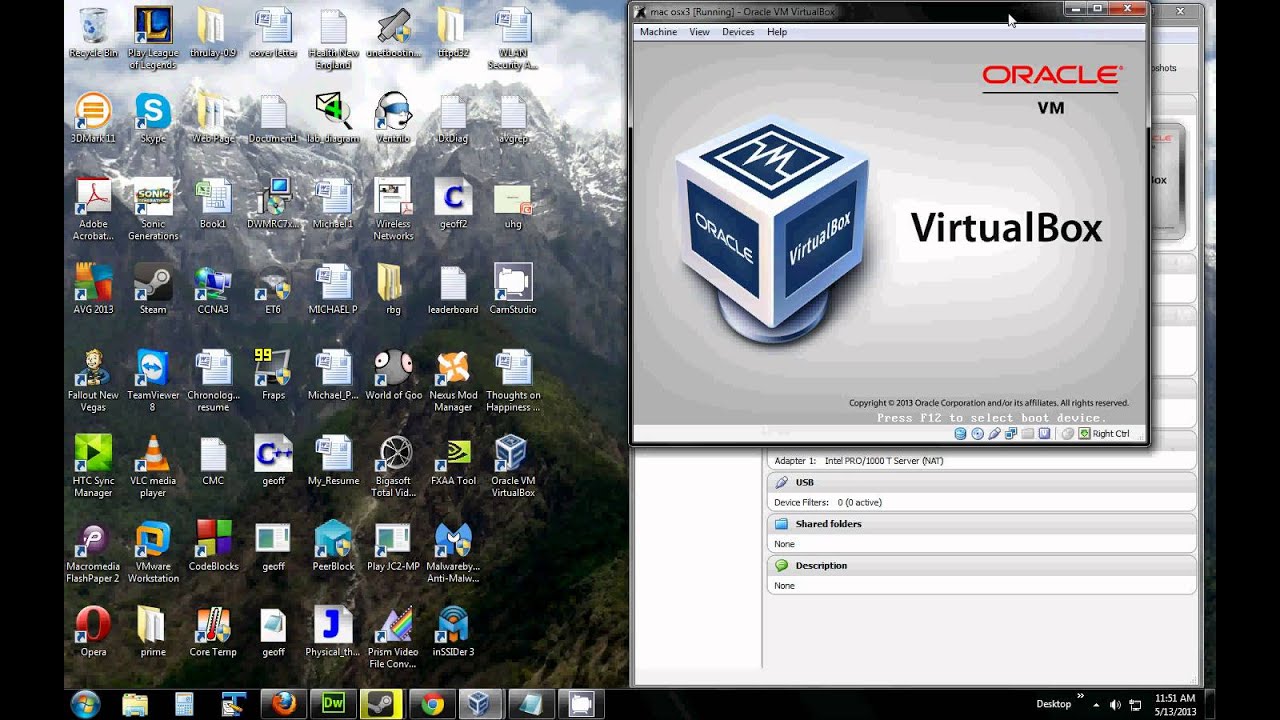The height and width of the screenshot is (720, 1280).
Task: Select the Nexus Mod Manager icon
Action: [453, 381]
